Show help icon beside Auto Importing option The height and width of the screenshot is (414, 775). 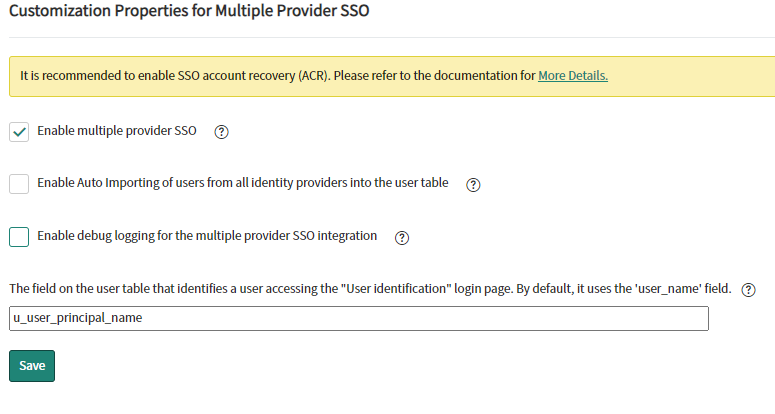click(473, 185)
